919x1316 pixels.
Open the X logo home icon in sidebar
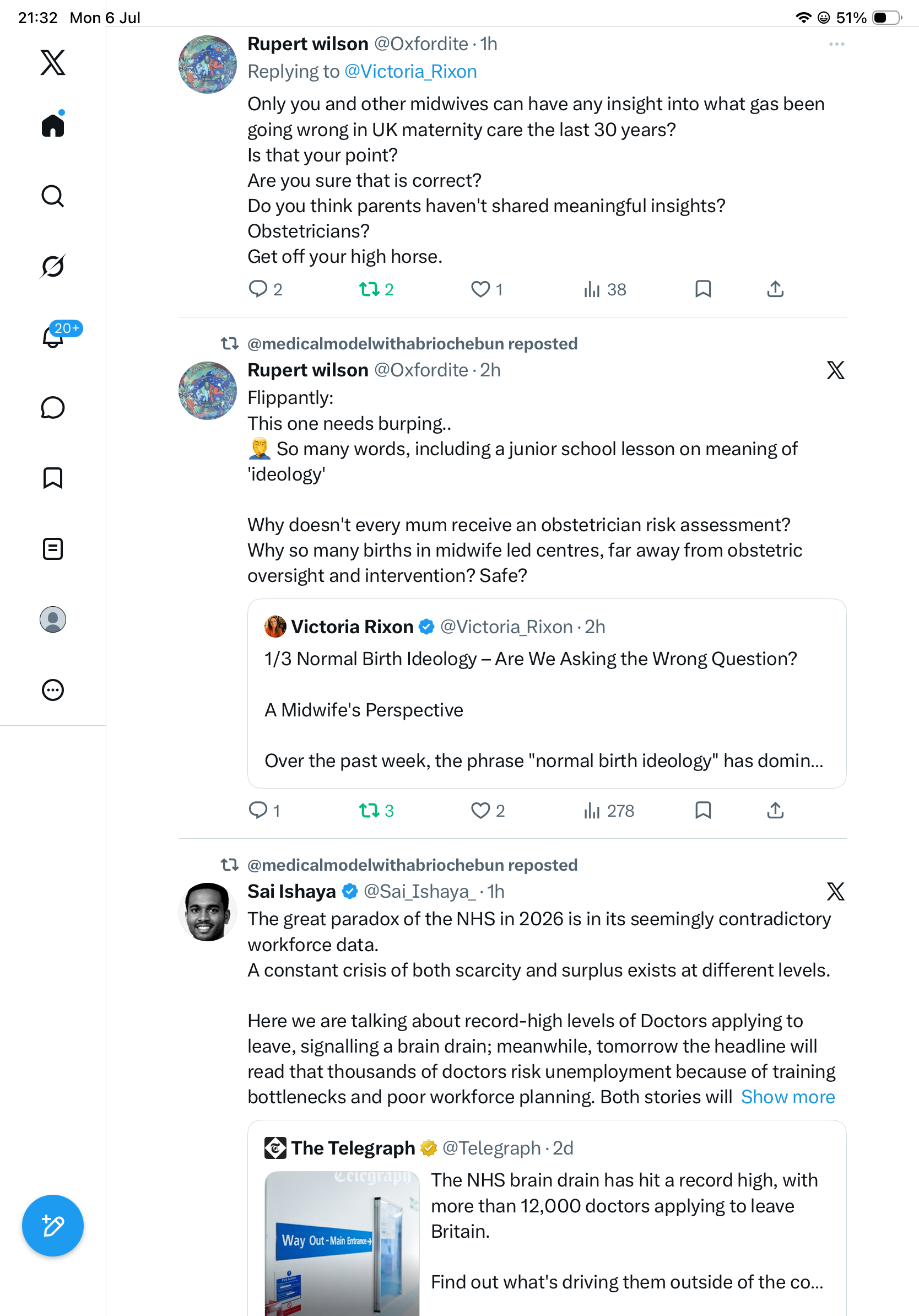point(53,62)
